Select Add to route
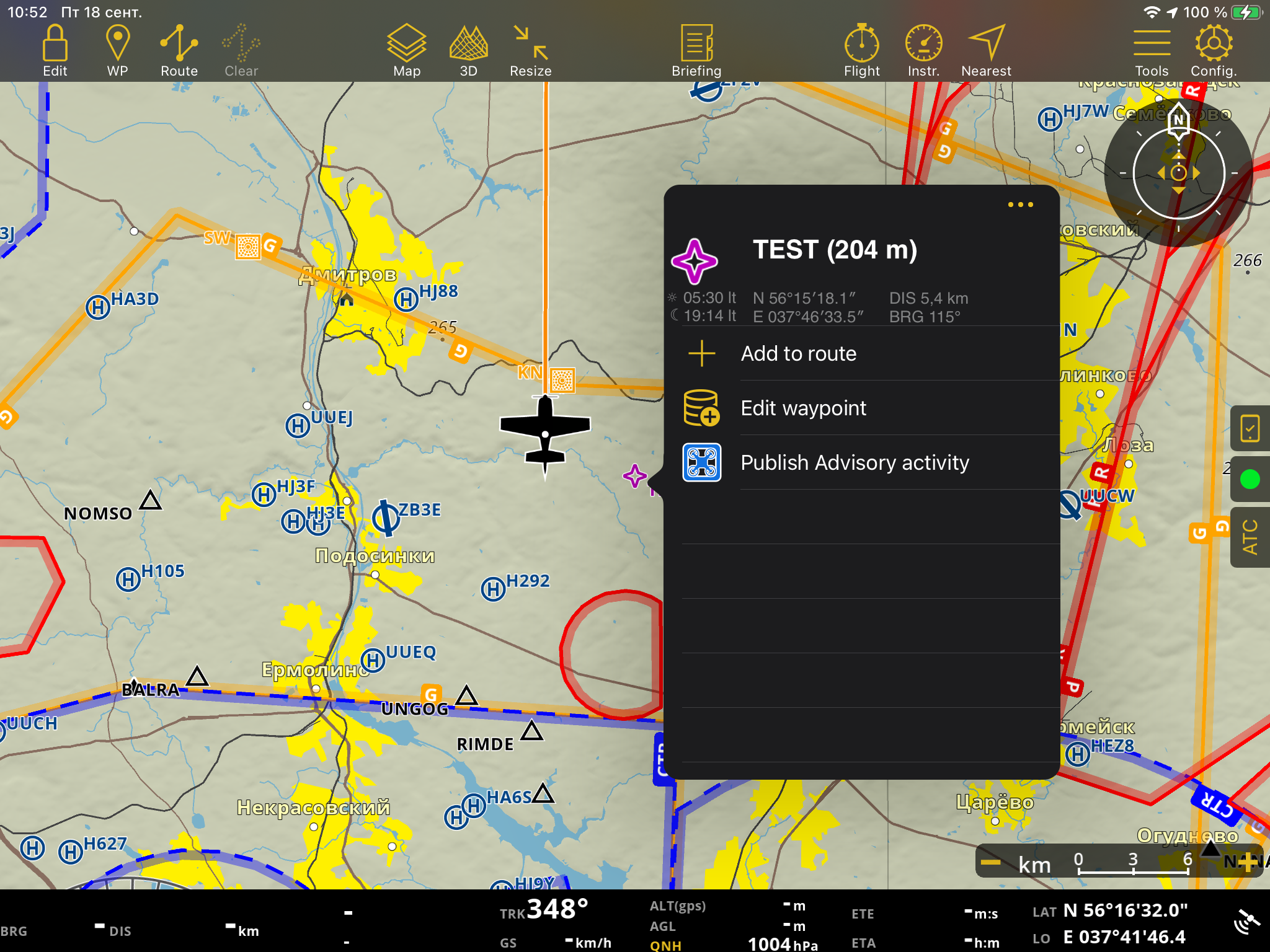The image size is (1270, 952). pos(798,353)
